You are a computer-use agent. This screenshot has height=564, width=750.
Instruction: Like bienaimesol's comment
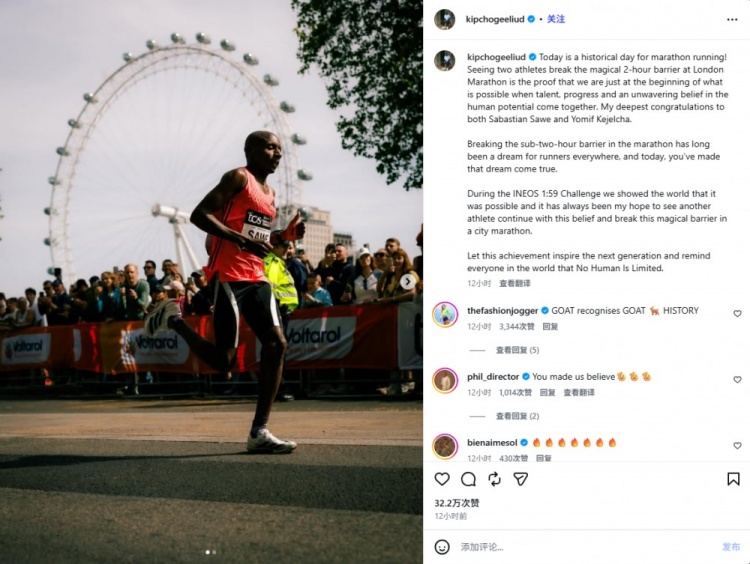[737, 446]
